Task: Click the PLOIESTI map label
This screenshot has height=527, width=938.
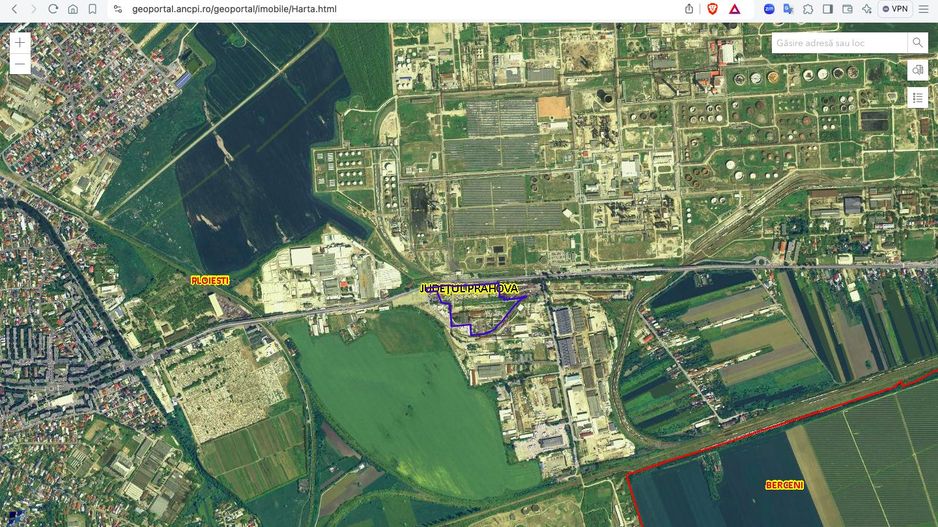Action: 209,281
